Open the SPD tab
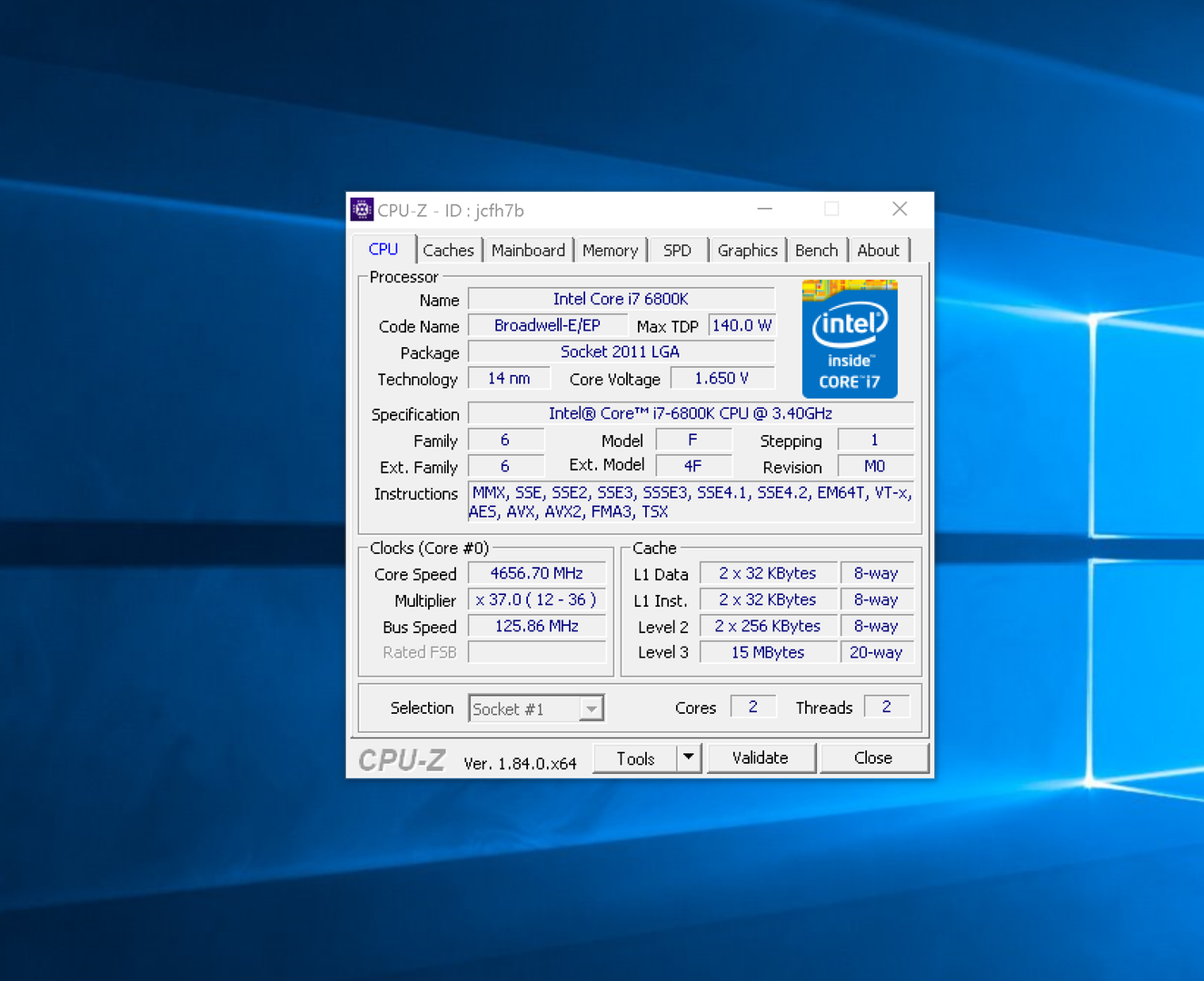This screenshot has width=1204, height=981. coord(677,251)
